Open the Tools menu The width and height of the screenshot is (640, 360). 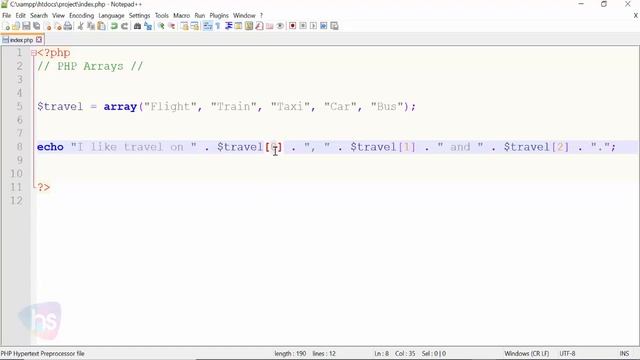(x=162, y=16)
